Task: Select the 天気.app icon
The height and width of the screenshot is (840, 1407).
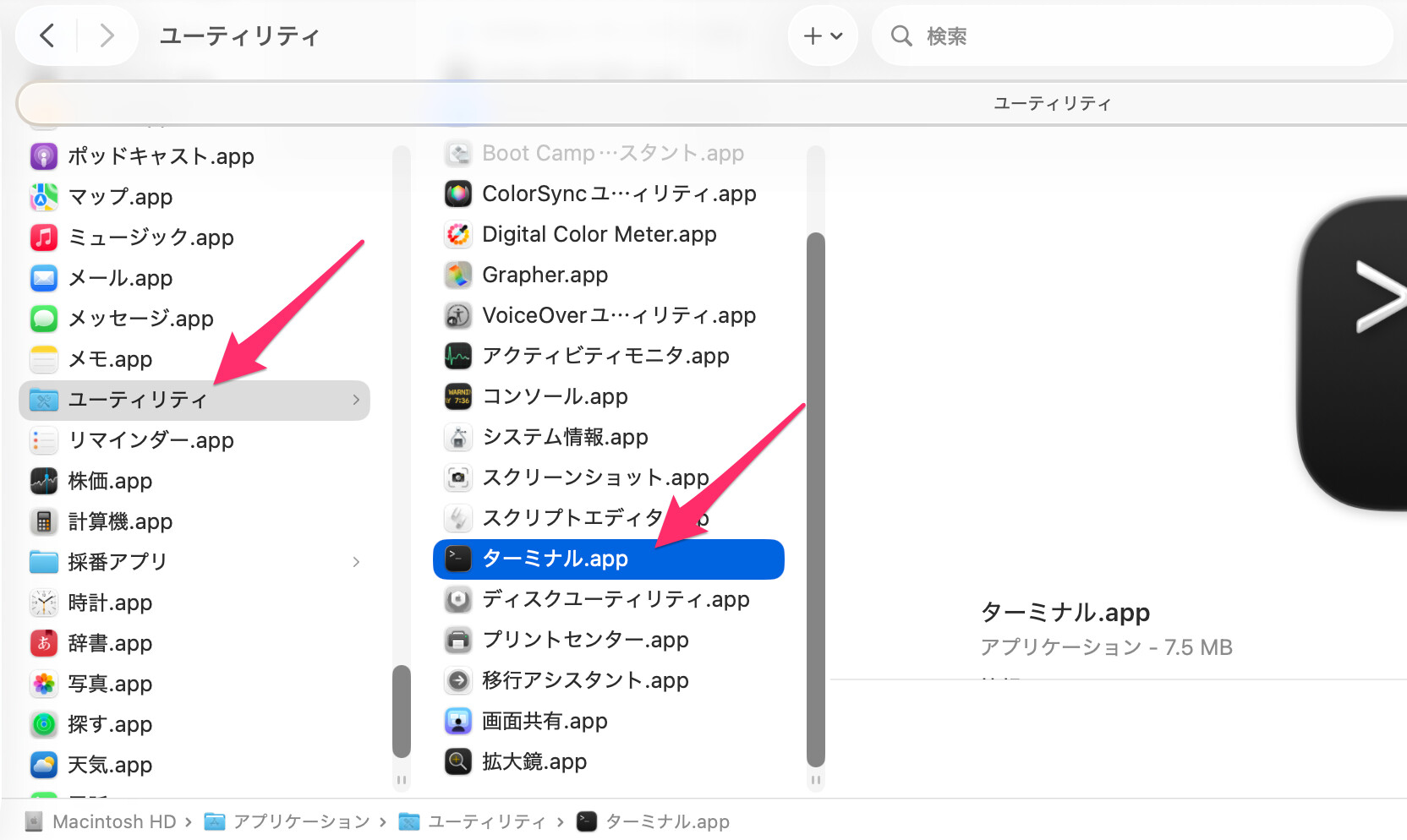Action: [44, 765]
